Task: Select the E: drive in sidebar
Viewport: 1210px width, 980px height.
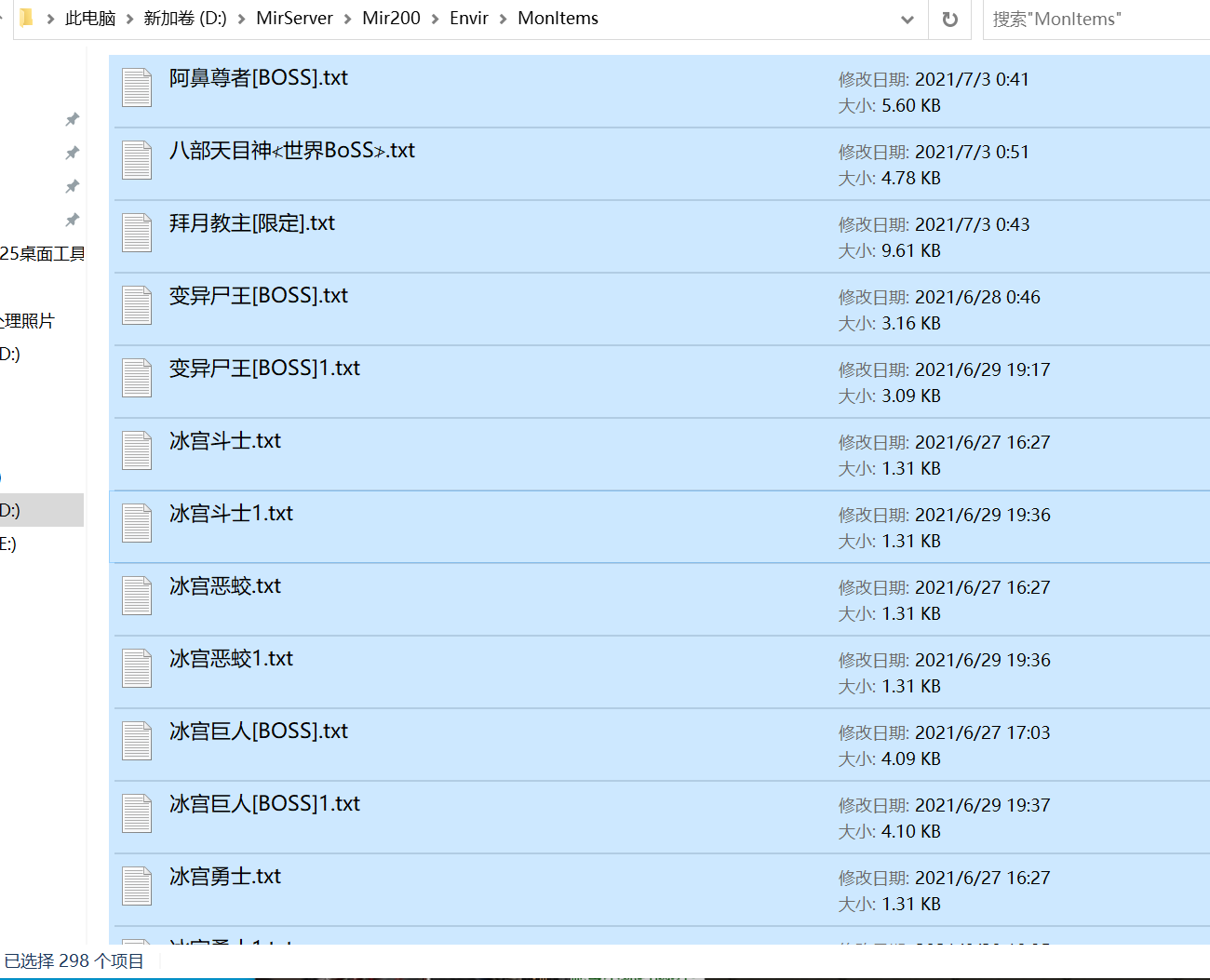Action: point(8,544)
